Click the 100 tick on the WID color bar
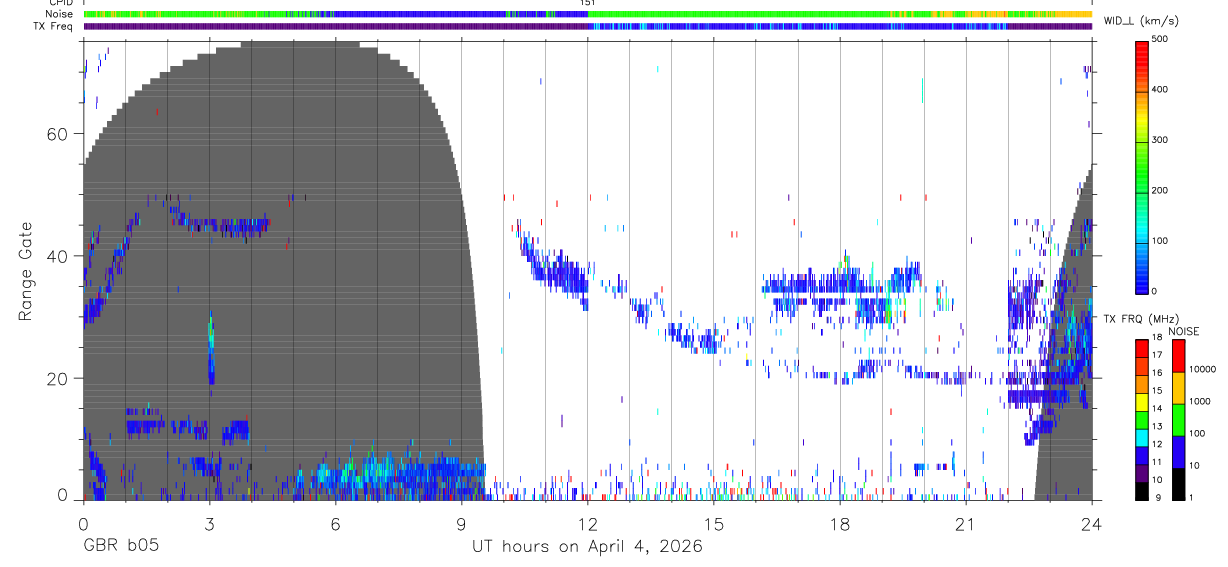Viewport: 1228px width, 567px height. (x=1162, y=241)
